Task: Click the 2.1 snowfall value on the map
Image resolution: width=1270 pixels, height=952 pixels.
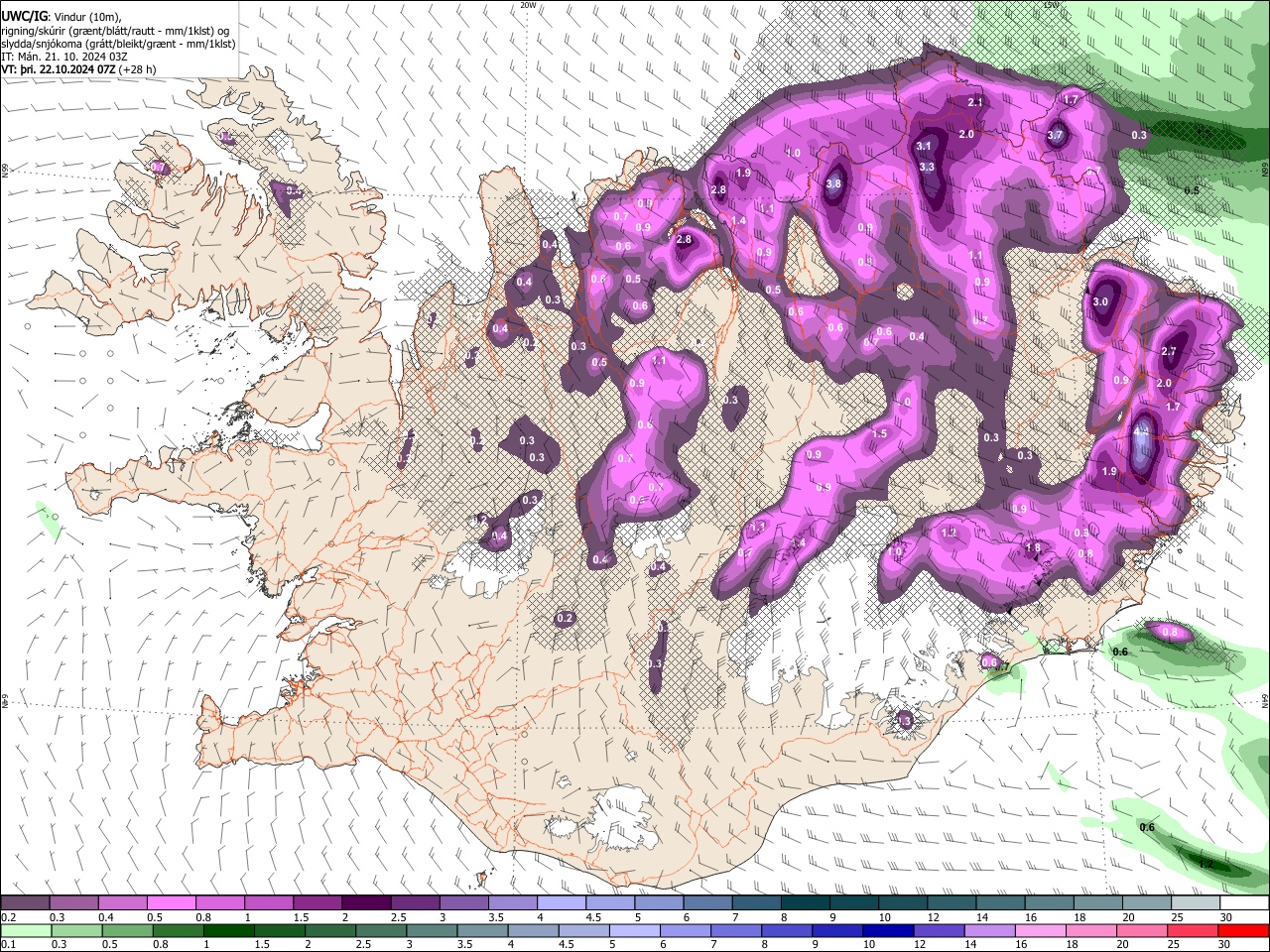Action: click(x=974, y=102)
